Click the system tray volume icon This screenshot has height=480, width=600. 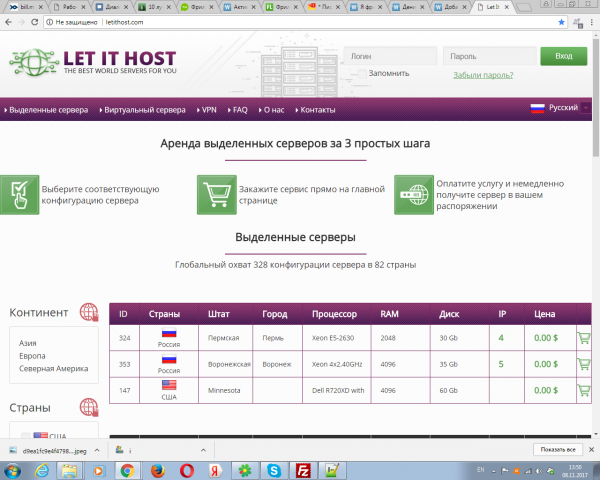pyautogui.click(x=539, y=471)
